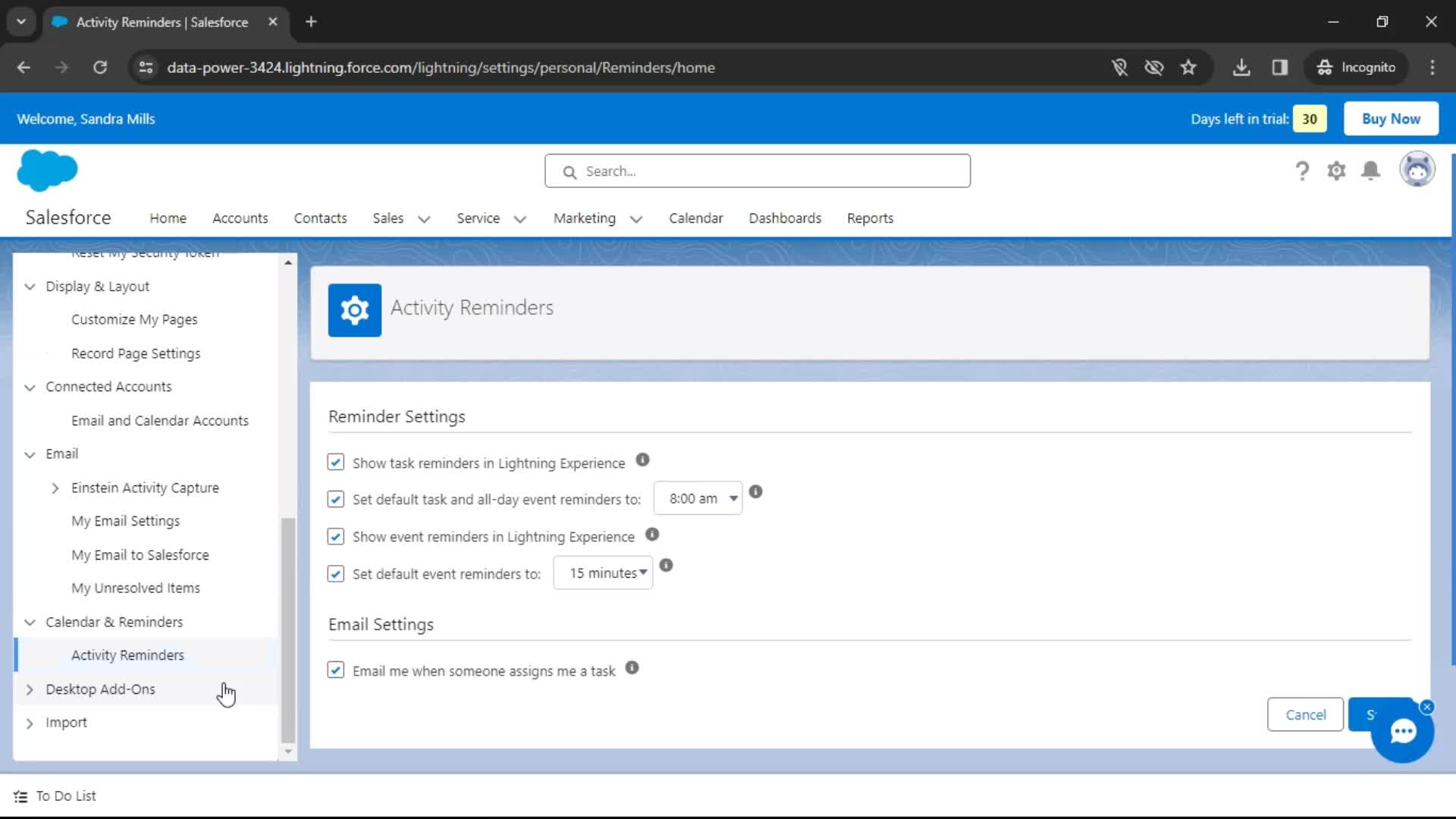Open Record Page Settings
Screen dimensions: 1456x819
[x=136, y=354]
